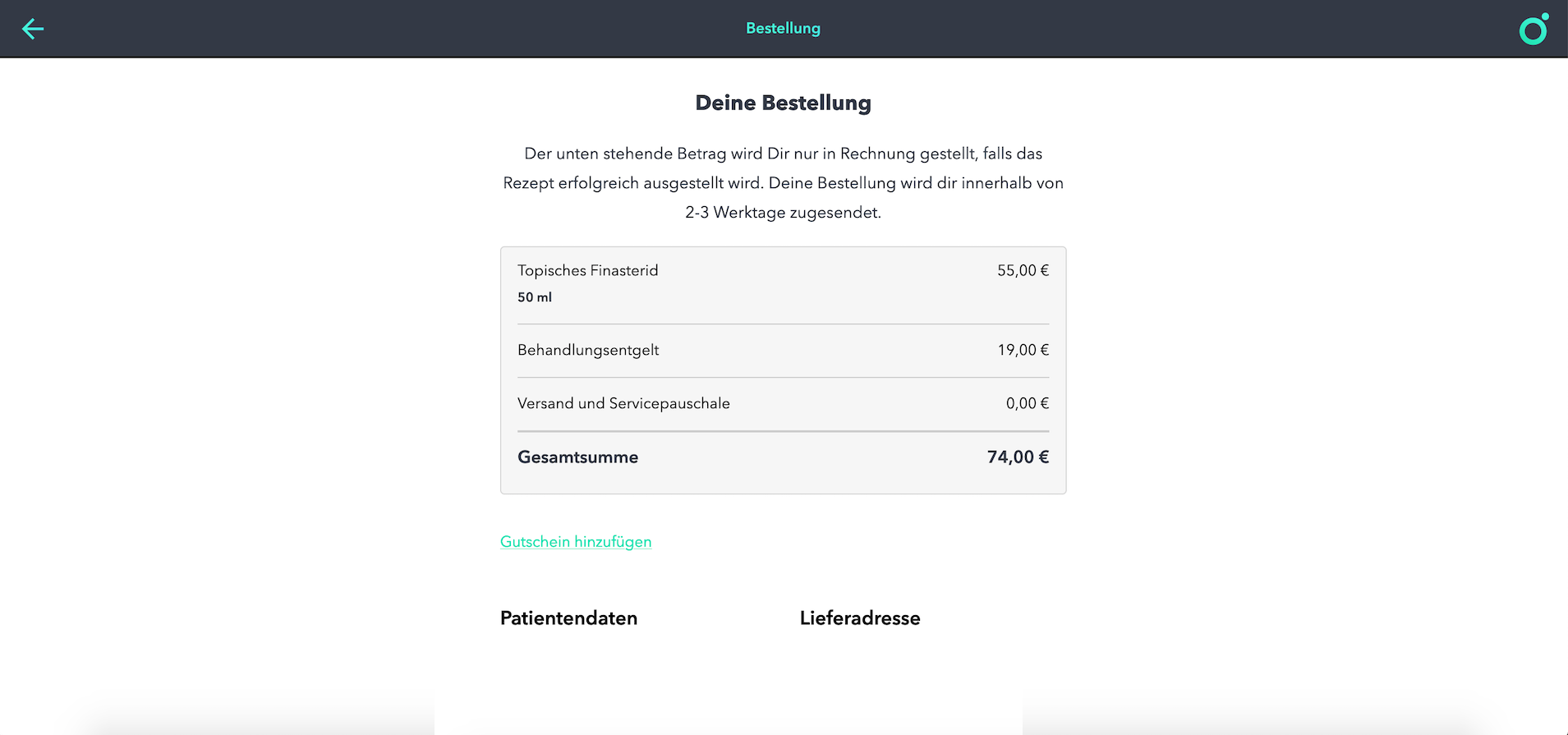Image resolution: width=1568 pixels, height=735 pixels.
Task: Click the back arrow in header
Action: pyautogui.click(x=33, y=29)
